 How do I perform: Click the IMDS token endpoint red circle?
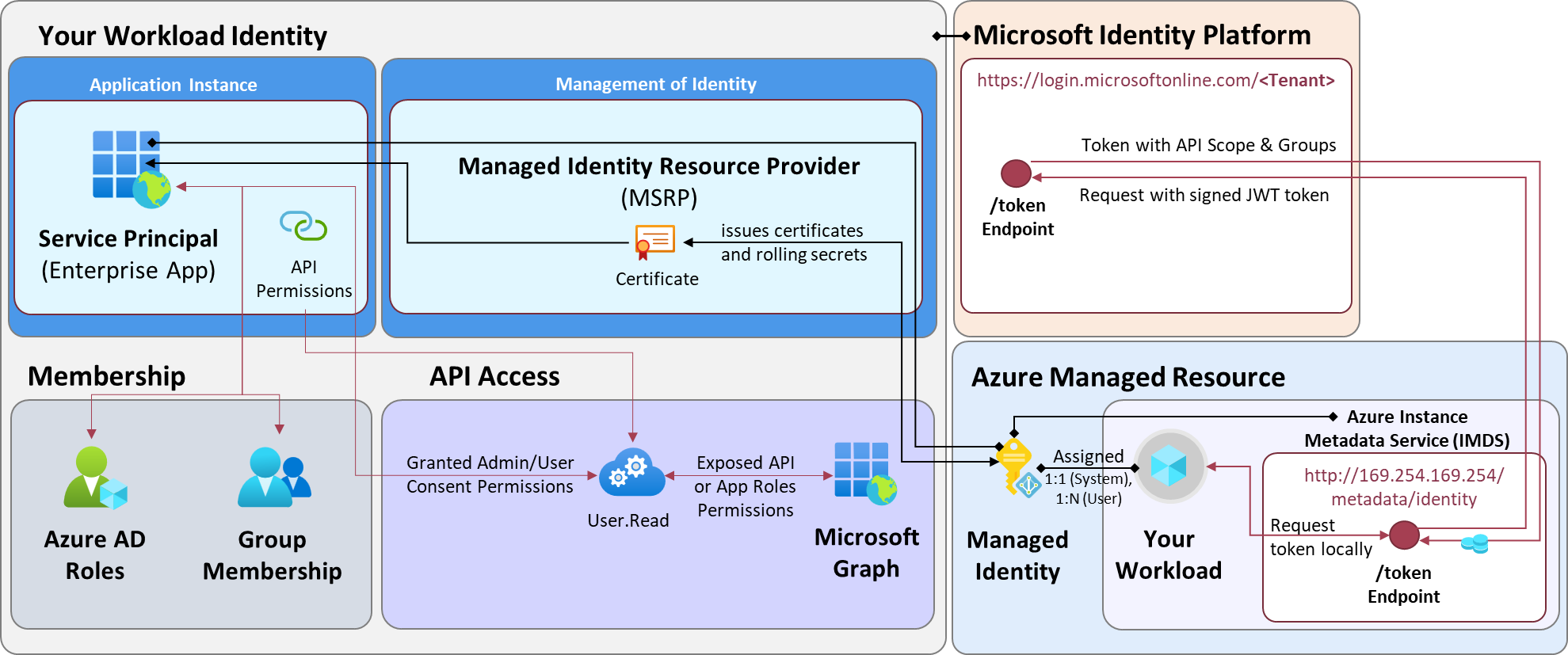[x=1404, y=535]
